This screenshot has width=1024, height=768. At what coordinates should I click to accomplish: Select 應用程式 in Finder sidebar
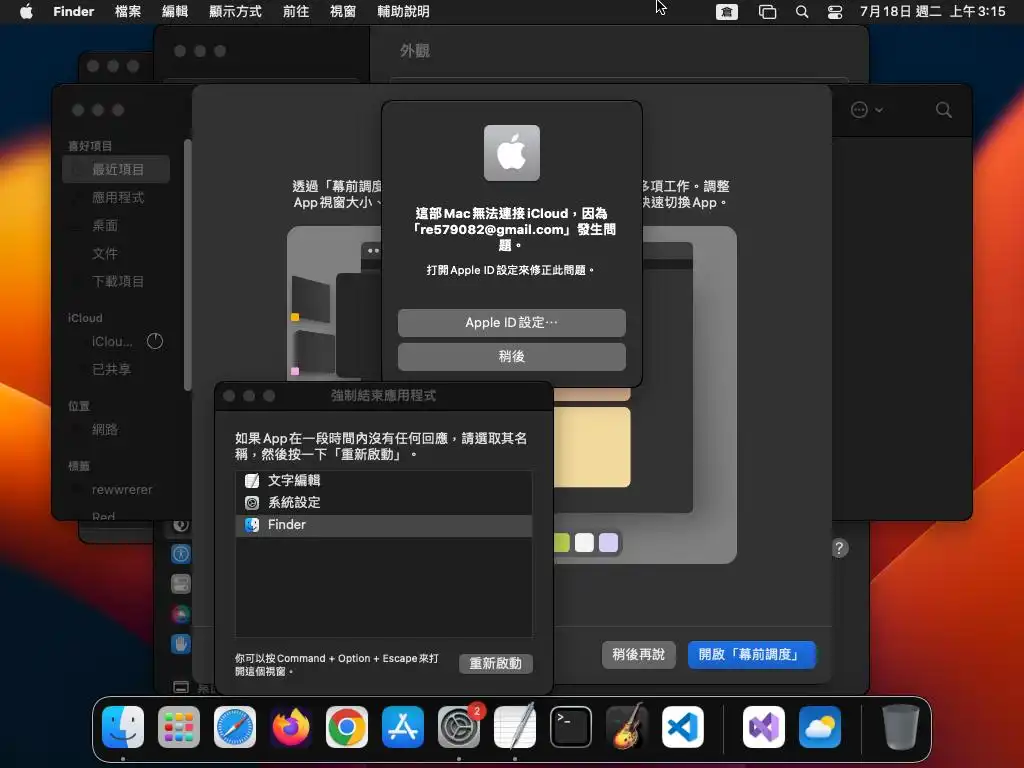click(x=116, y=197)
